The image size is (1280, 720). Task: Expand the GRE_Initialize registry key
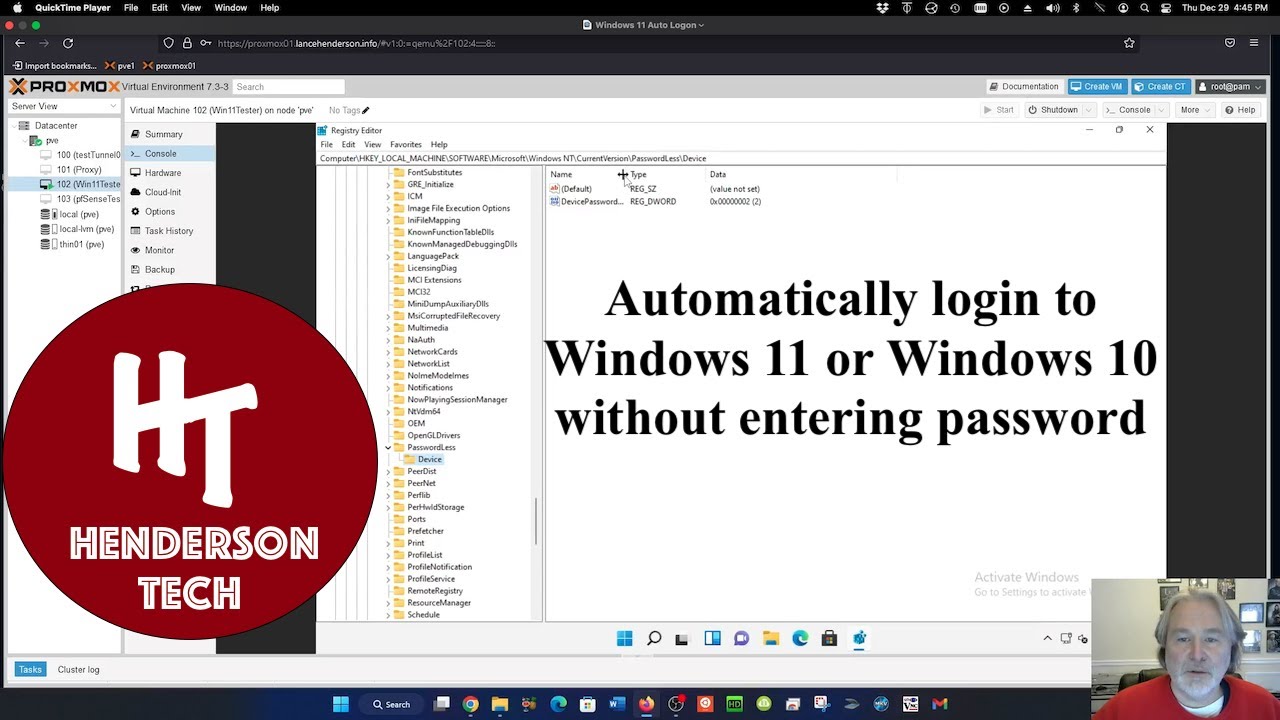point(388,185)
